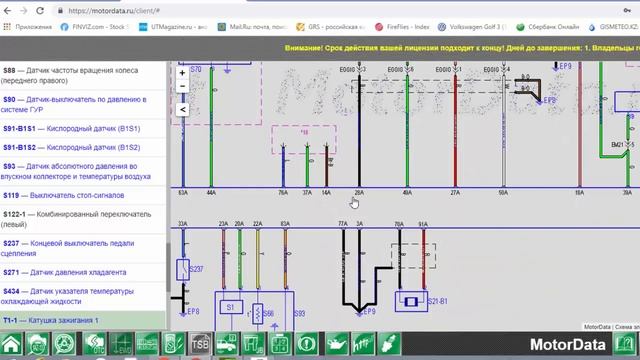Open the JB junction box icon

tap(253, 344)
